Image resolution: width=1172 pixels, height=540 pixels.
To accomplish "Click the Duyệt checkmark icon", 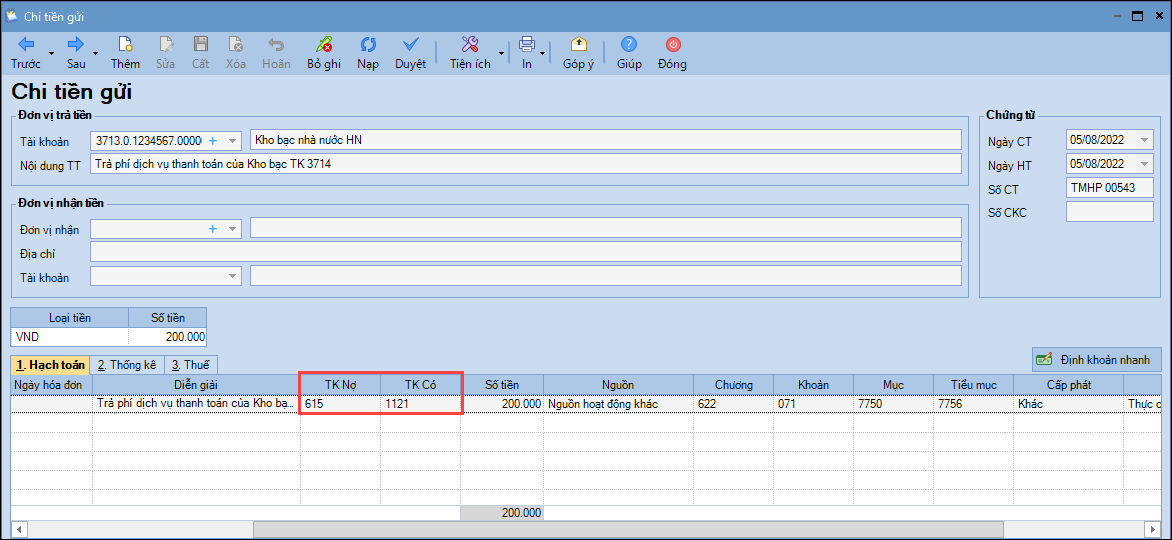I will click(410, 45).
